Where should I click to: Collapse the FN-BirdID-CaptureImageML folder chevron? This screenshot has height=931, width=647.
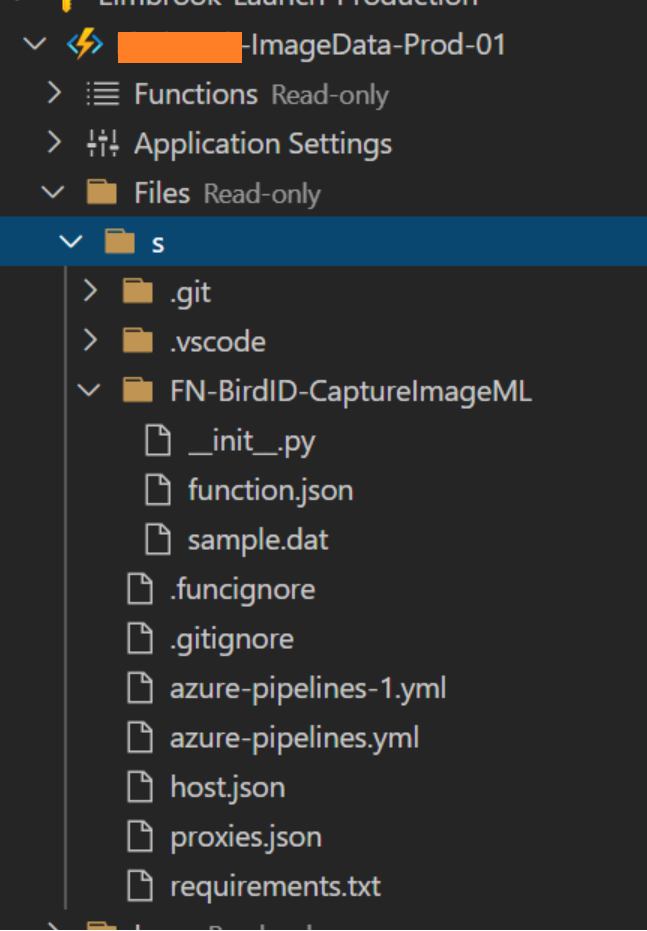pos(90,391)
